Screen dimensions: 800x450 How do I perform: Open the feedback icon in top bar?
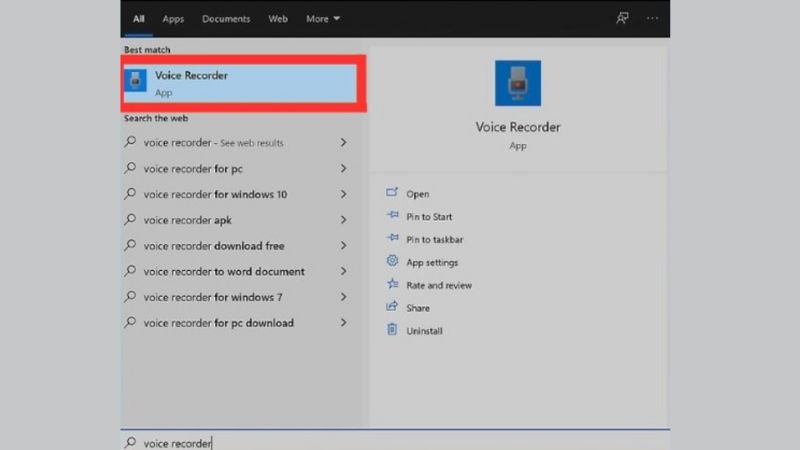point(623,18)
